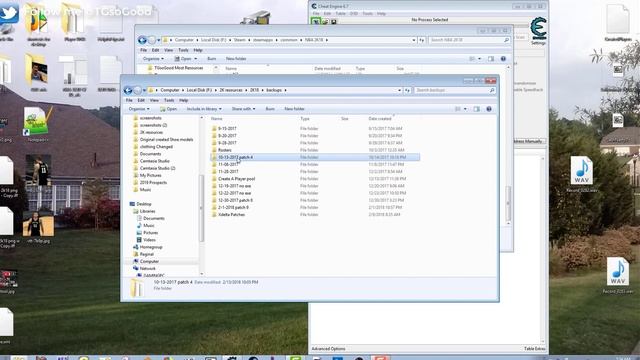Viewport: 640px width, 360px height.
Task: Expand address bar history in backups window
Action: click(x=399, y=90)
